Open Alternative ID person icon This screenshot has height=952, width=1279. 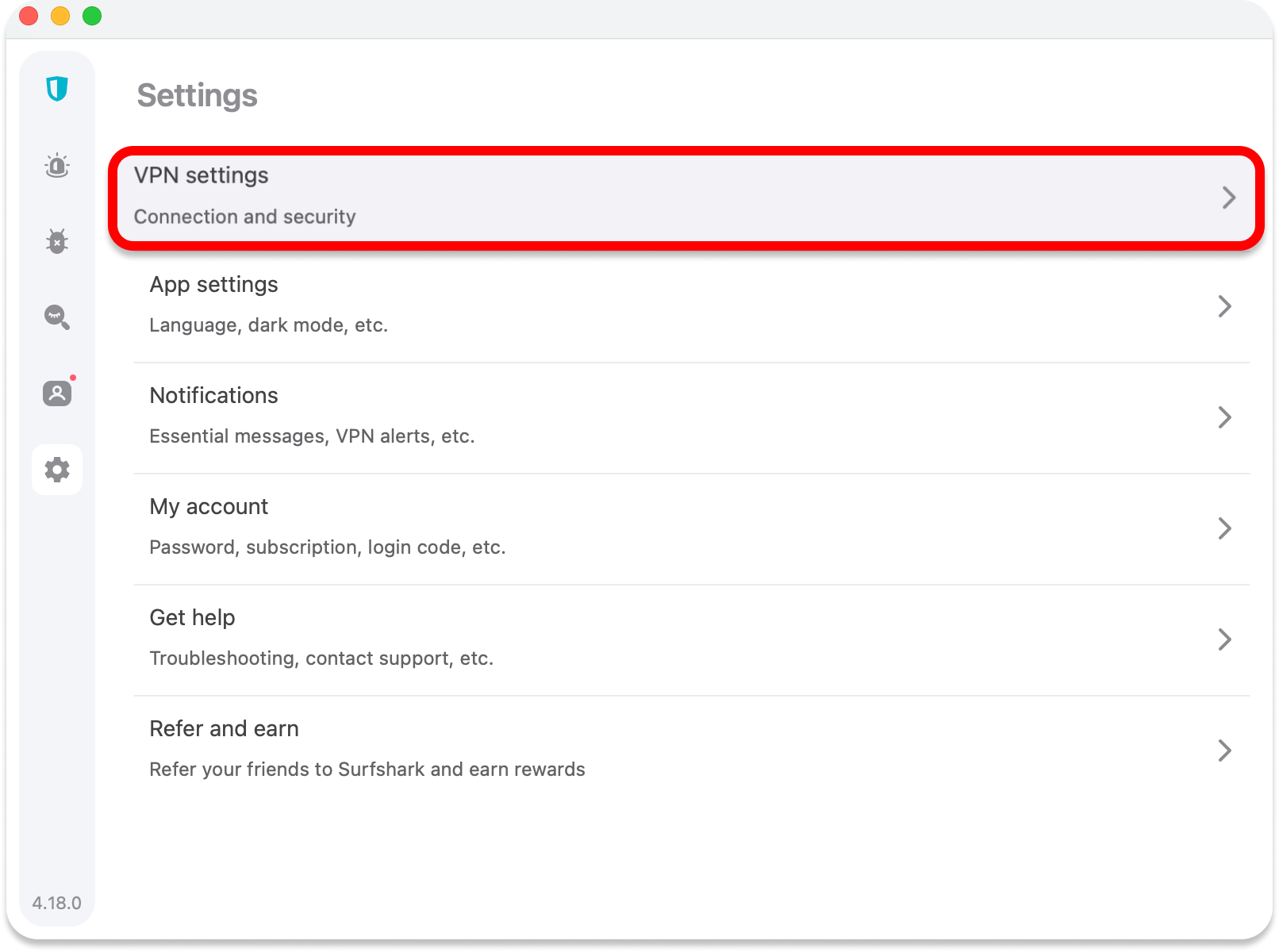[57, 393]
